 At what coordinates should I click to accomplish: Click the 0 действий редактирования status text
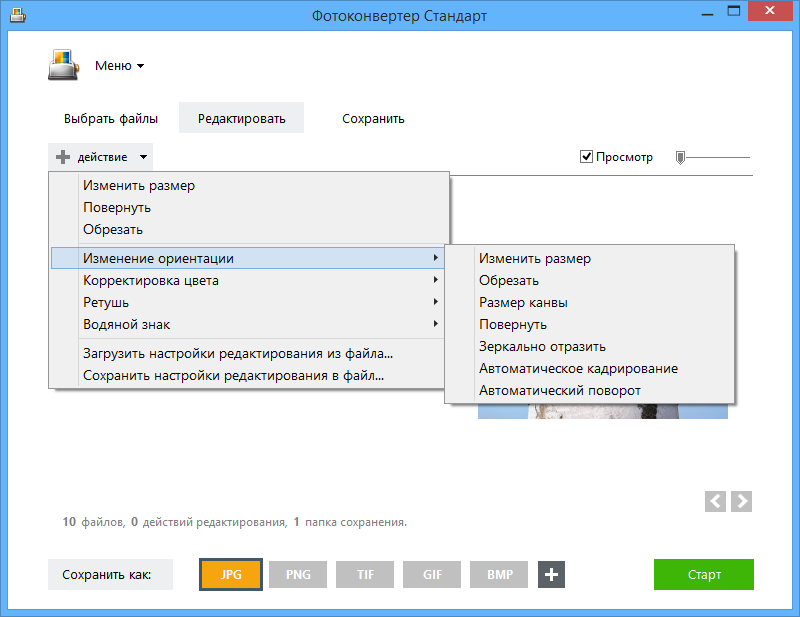point(209,522)
